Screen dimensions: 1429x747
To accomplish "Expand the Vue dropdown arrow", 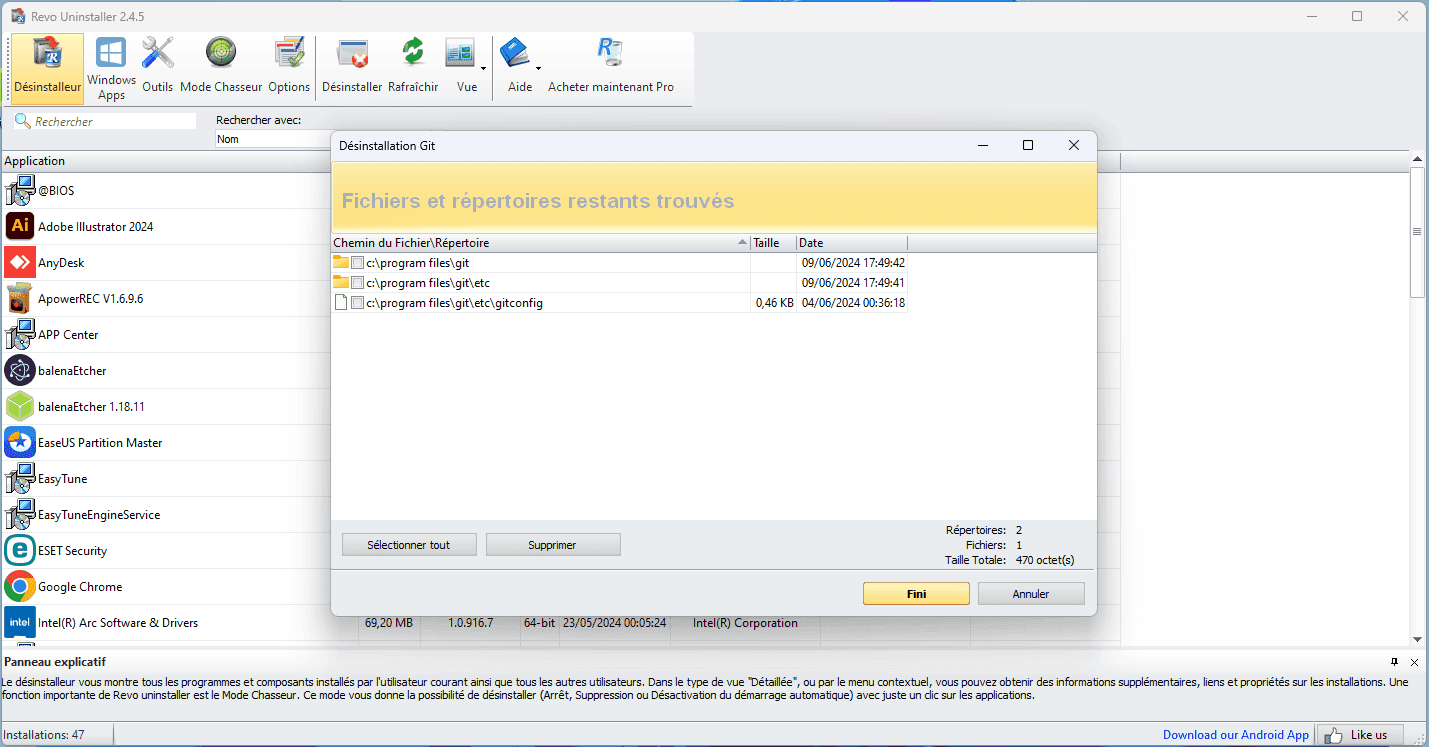I will pyautogui.click(x=484, y=68).
